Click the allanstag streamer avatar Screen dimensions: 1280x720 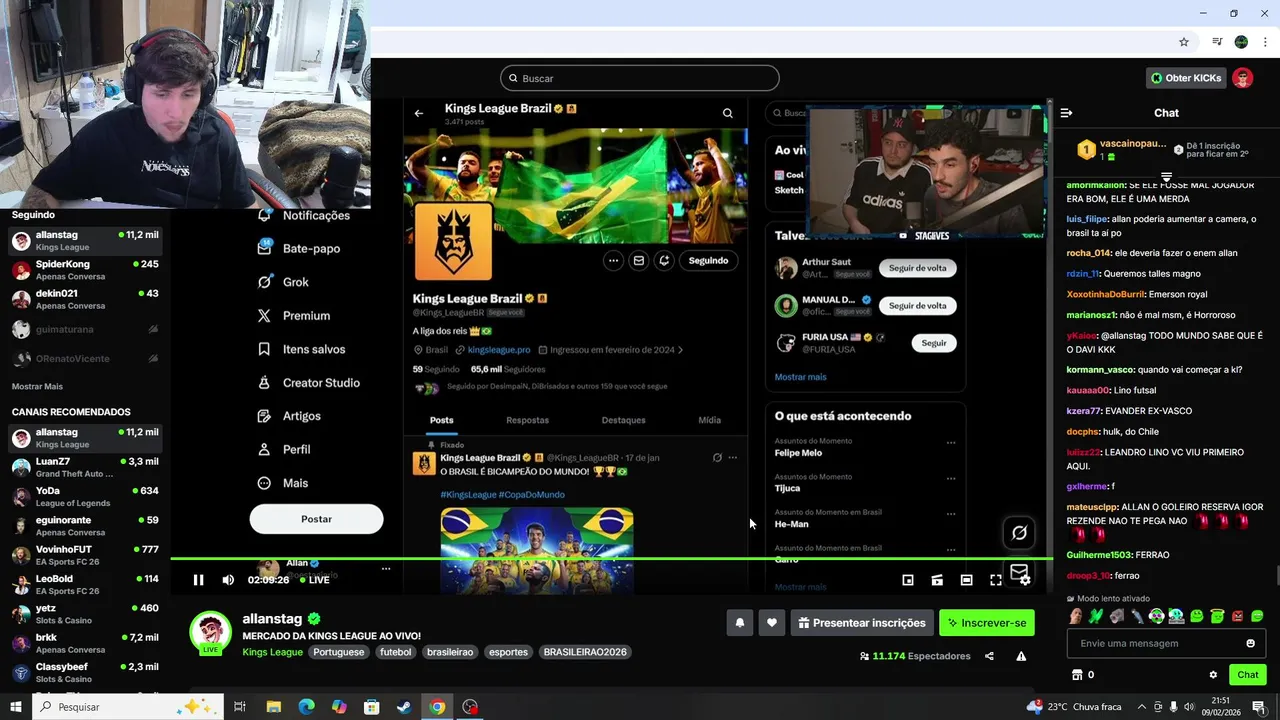[210, 632]
